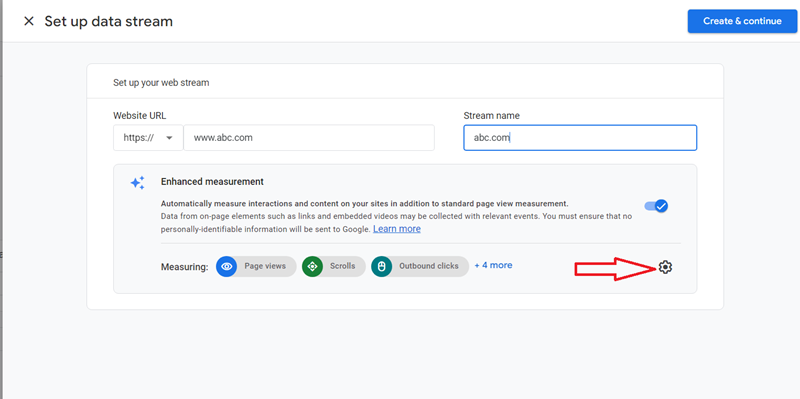Click the Scrolls crosshair icon
Screen dimensions: 800x399
coord(312,266)
